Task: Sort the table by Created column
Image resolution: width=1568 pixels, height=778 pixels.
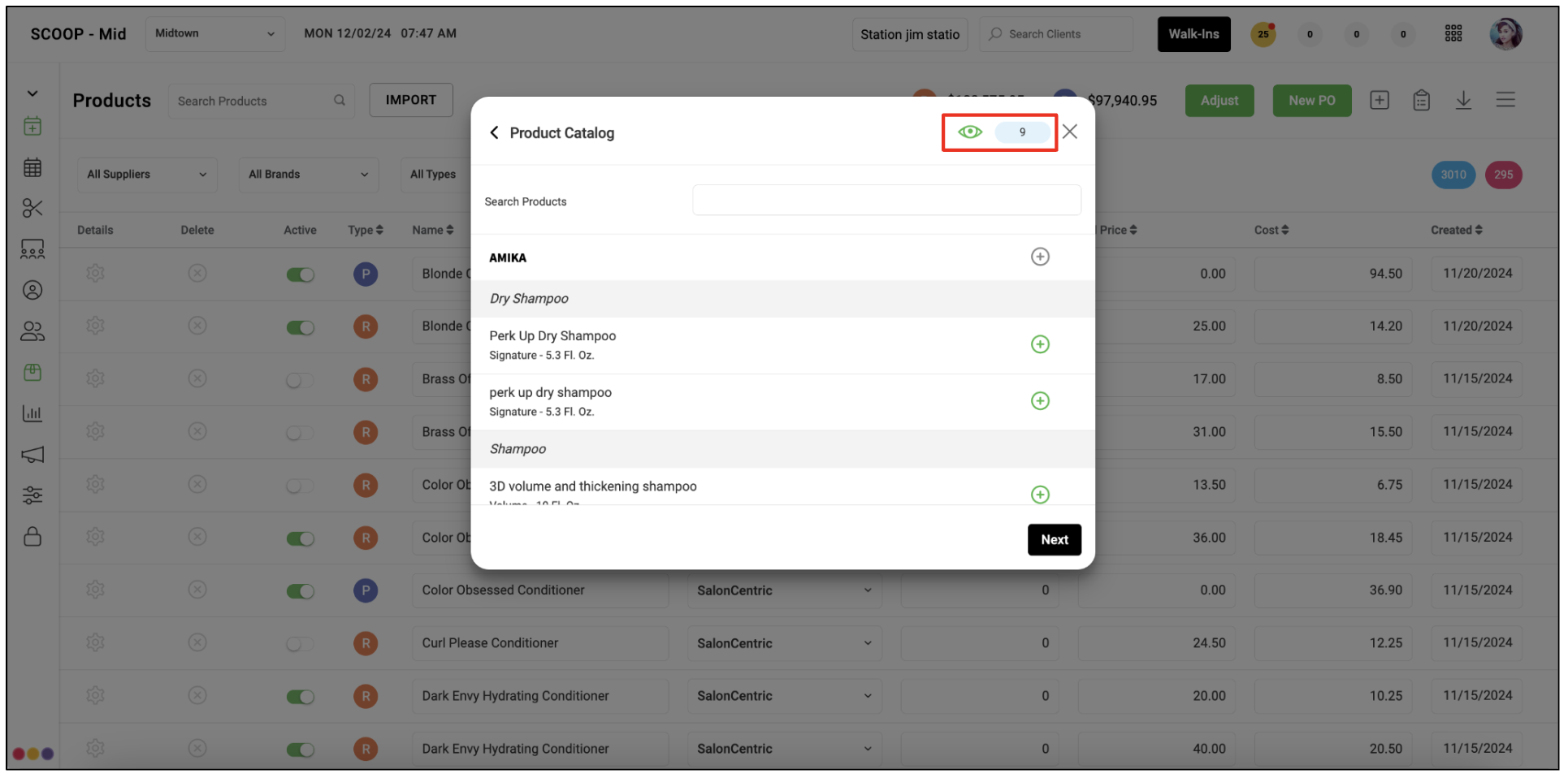Action: [x=1457, y=230]
